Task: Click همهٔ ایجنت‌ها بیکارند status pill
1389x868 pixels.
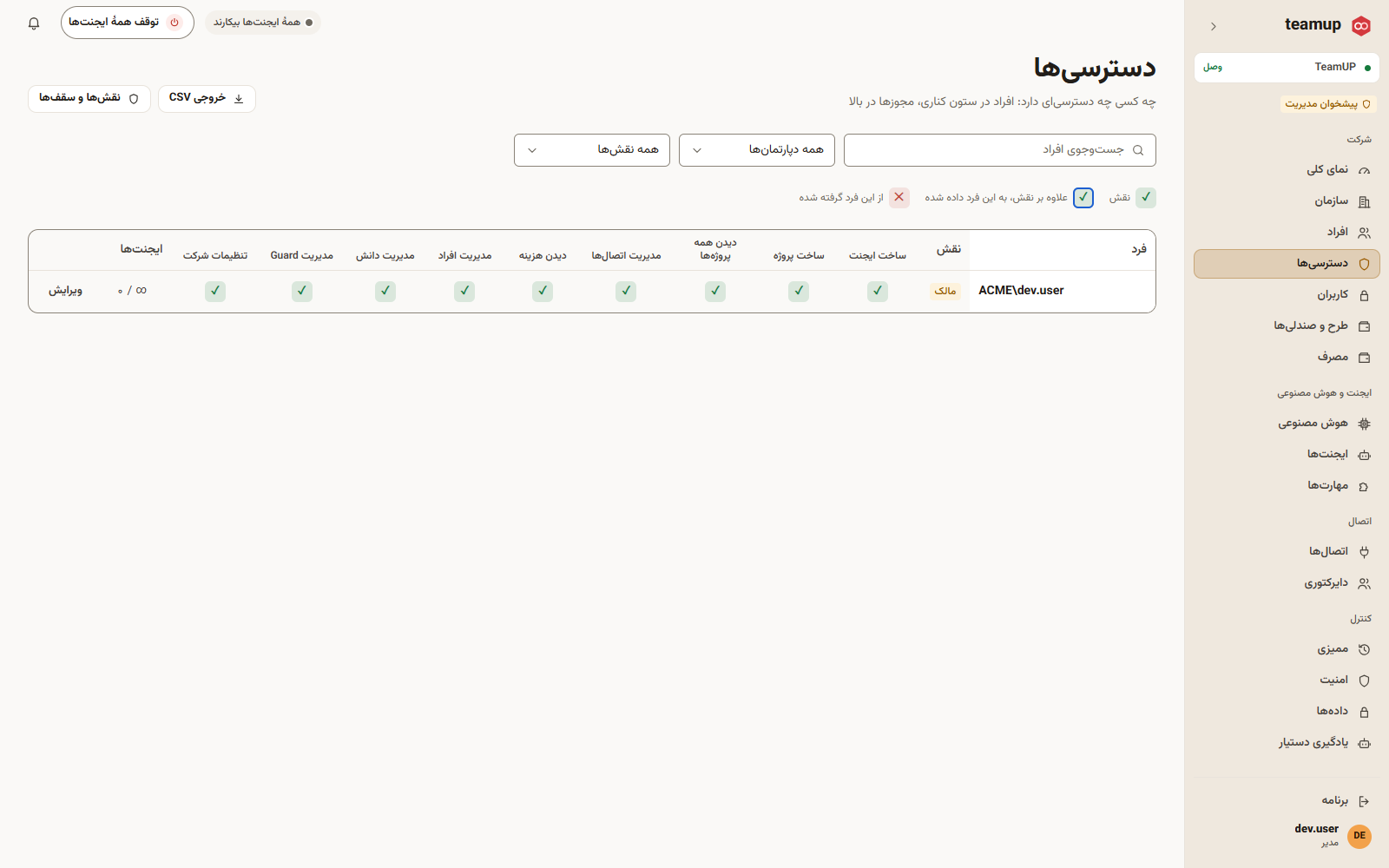Action: click(x=263, y=23)
